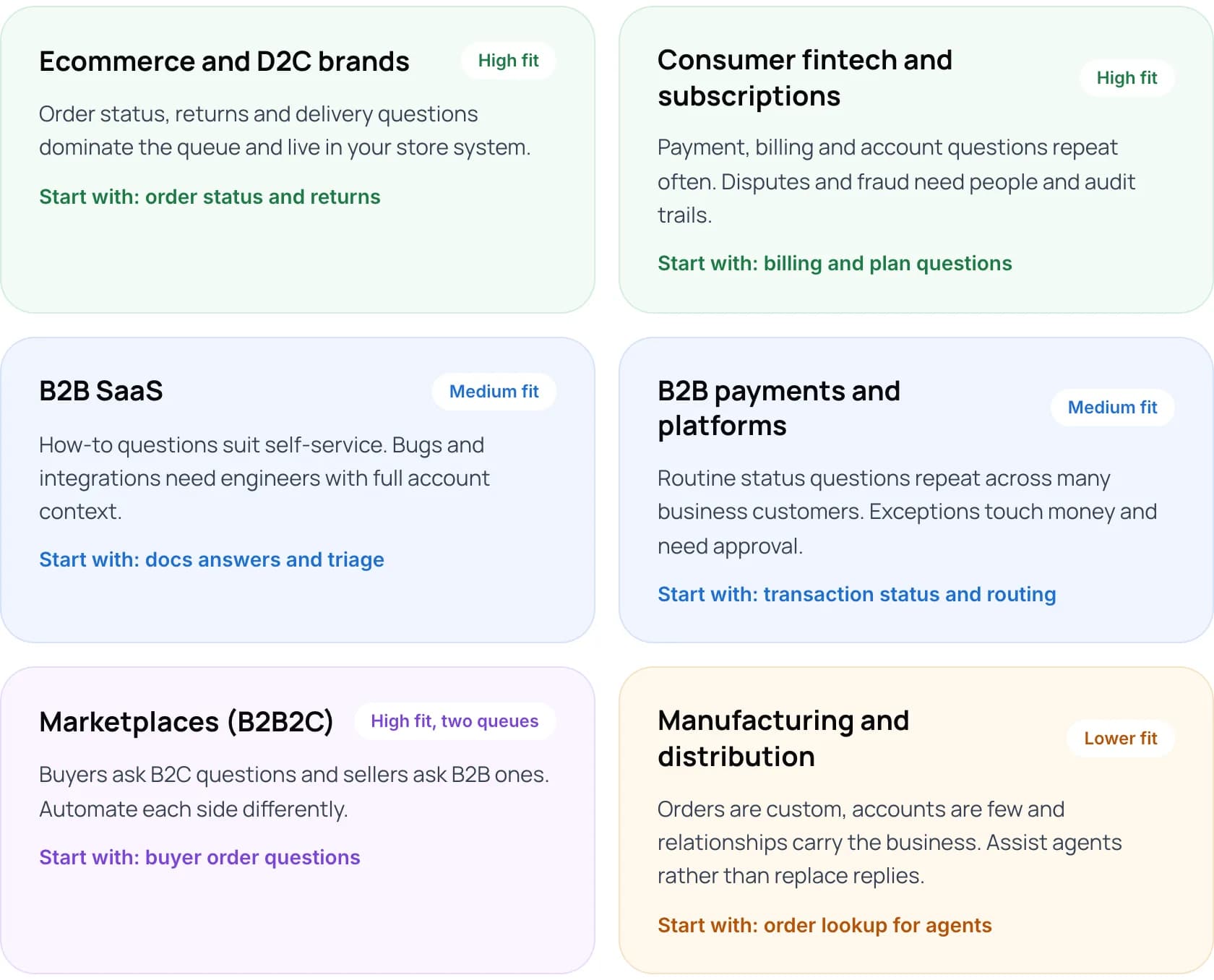Click the 'Orders are custom, accounts are few' paragraph
Viewport: 1214px width, 980px height.
click(890, 843)
